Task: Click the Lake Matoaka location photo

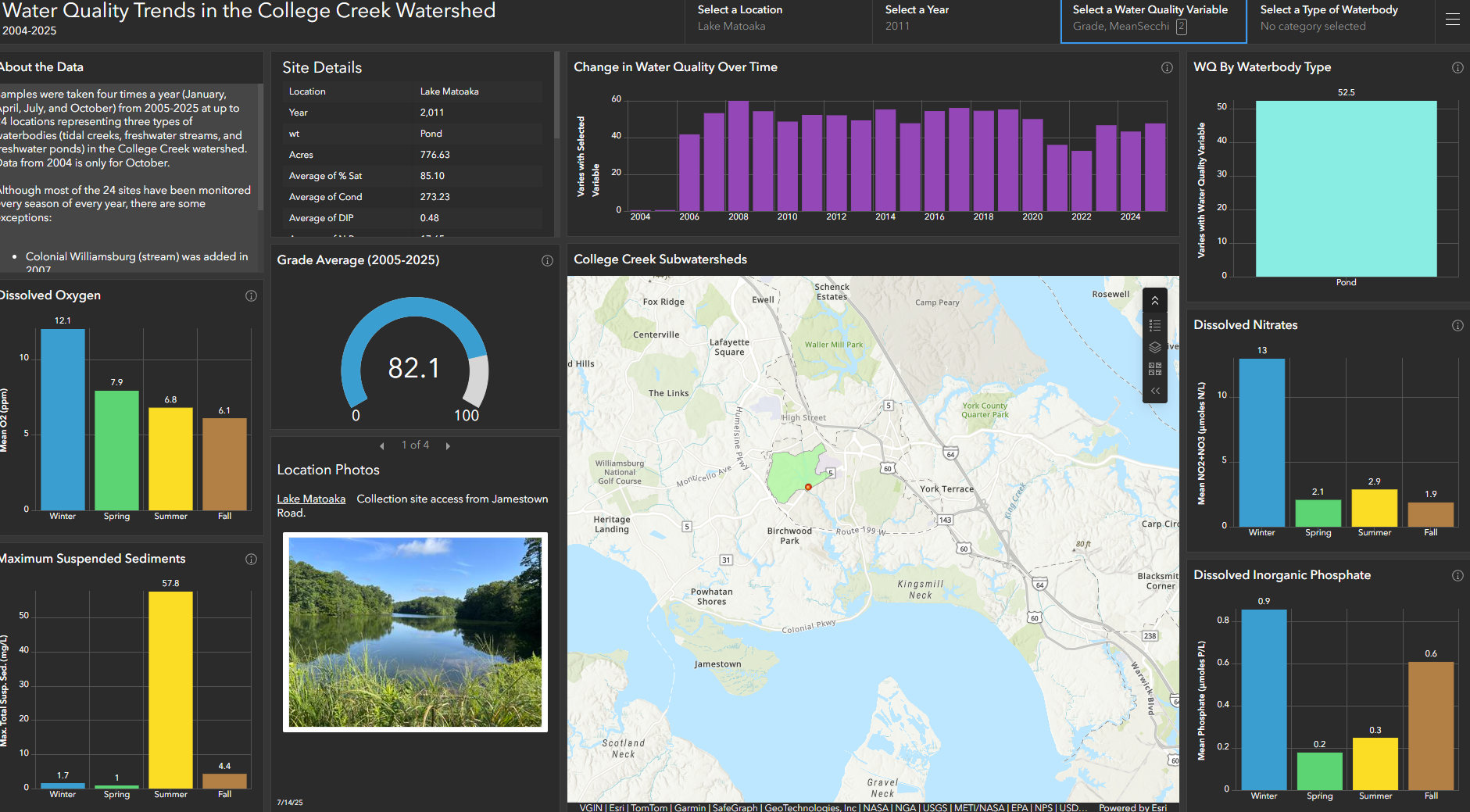Action: tap(415, 632)
